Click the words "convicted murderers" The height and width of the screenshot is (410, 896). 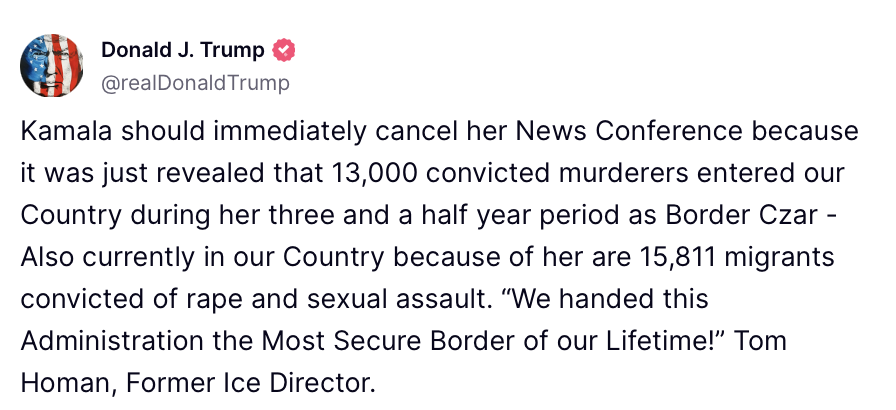557,174
